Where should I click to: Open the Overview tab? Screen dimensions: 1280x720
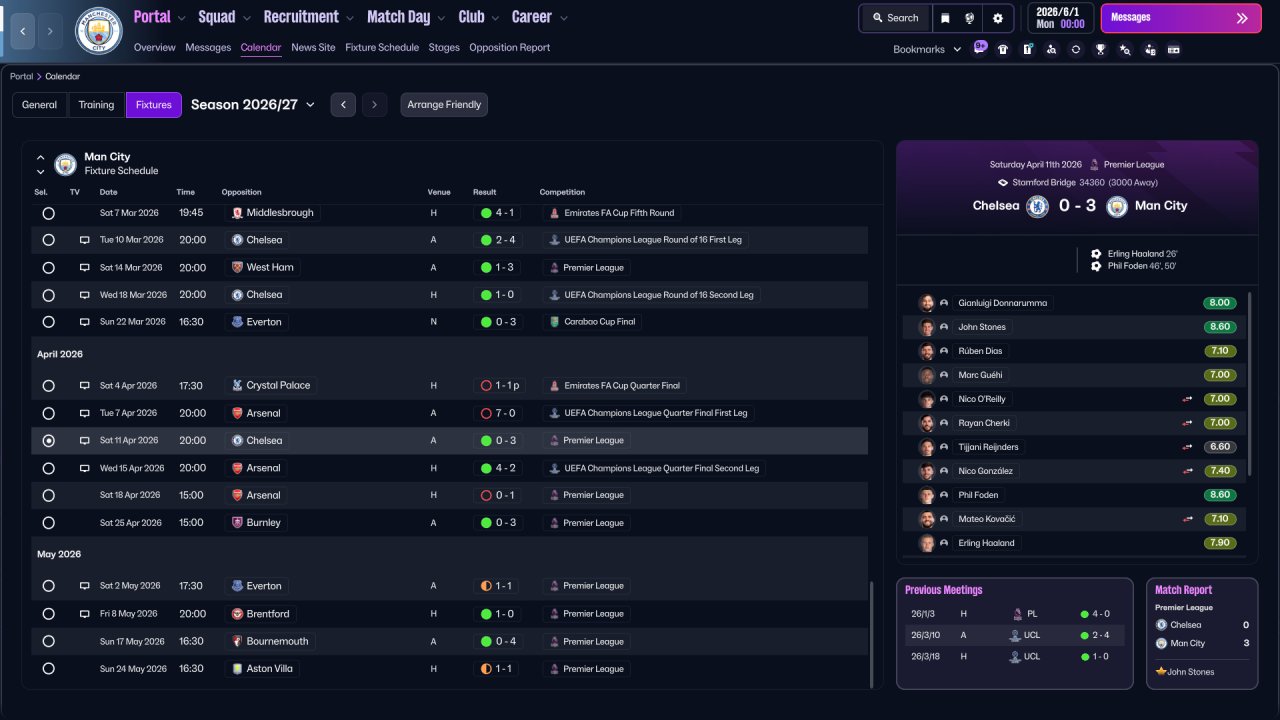coord(154,48)
